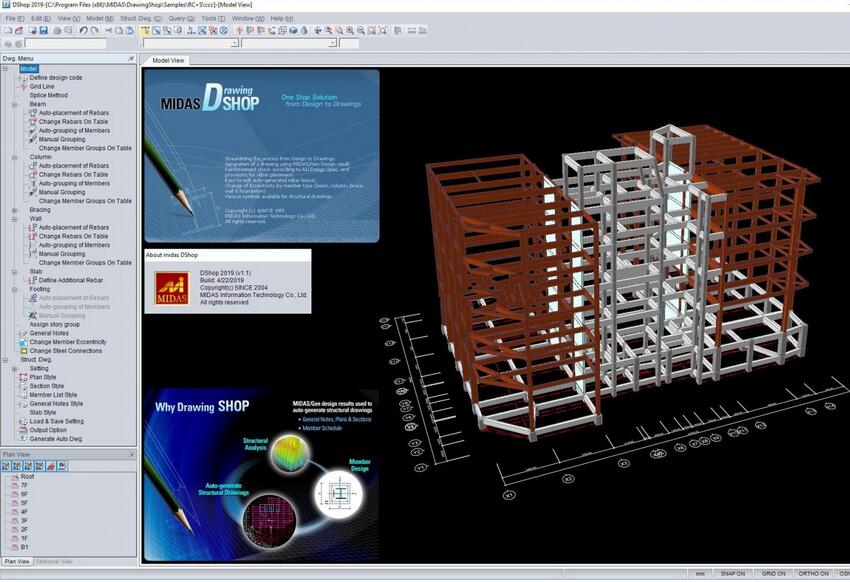Click the Undo arrow icon
850x582 pixels.
coord(83,31)
